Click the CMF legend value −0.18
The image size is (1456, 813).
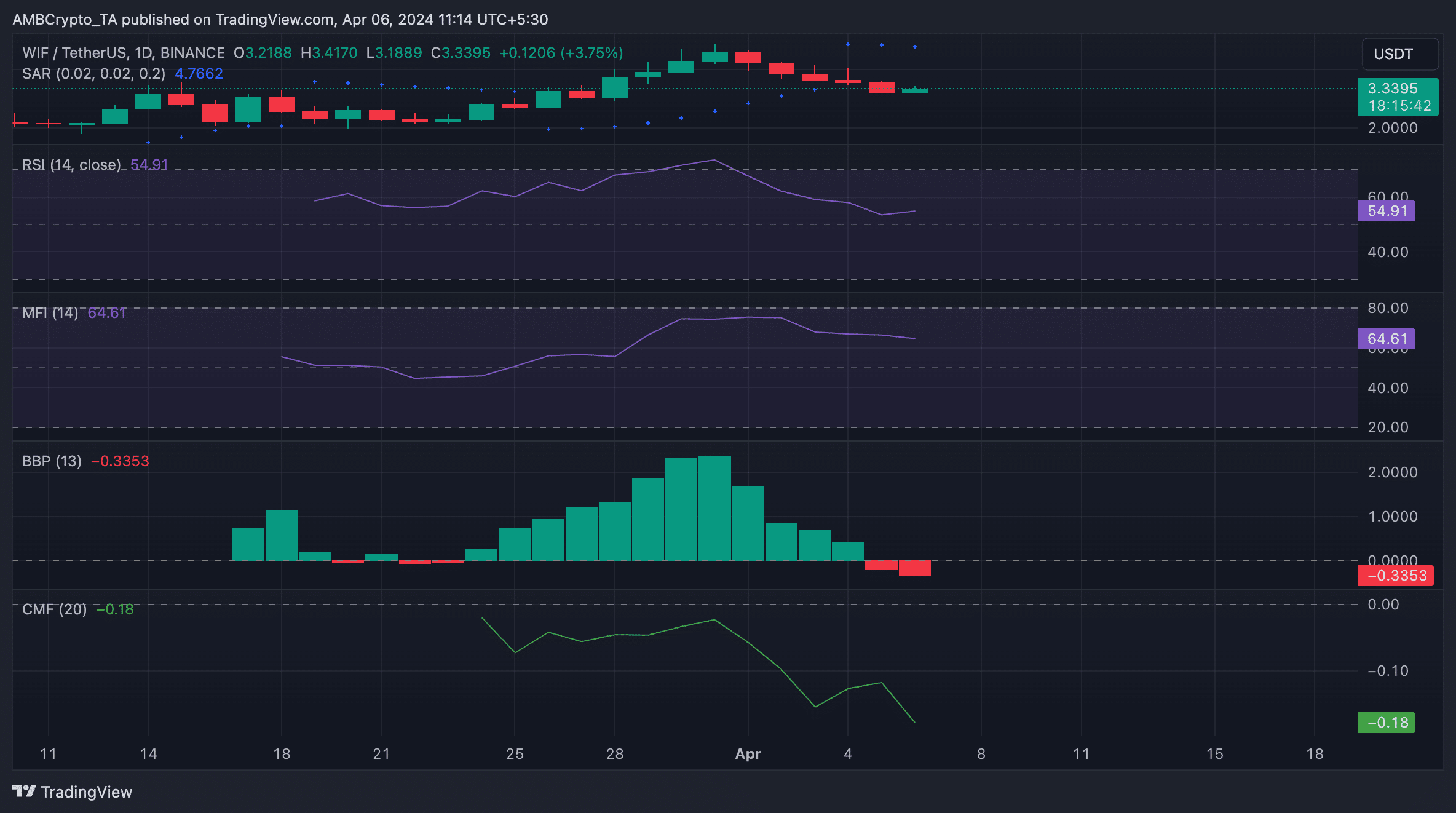click(x=115, y=609)
